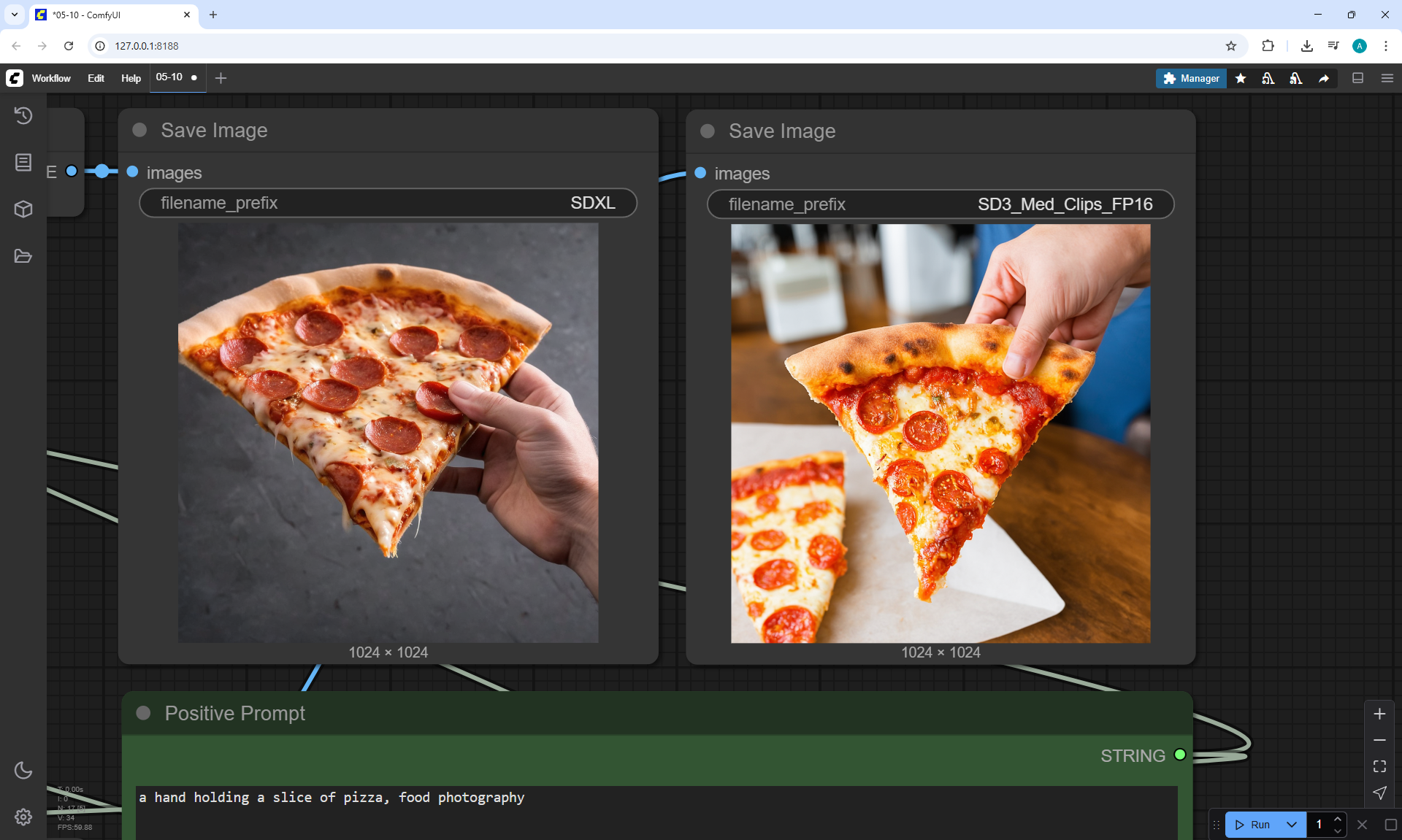Open the Edit menu
The width and height of the screenshot is (1402, 840).
tap(96, 78)
